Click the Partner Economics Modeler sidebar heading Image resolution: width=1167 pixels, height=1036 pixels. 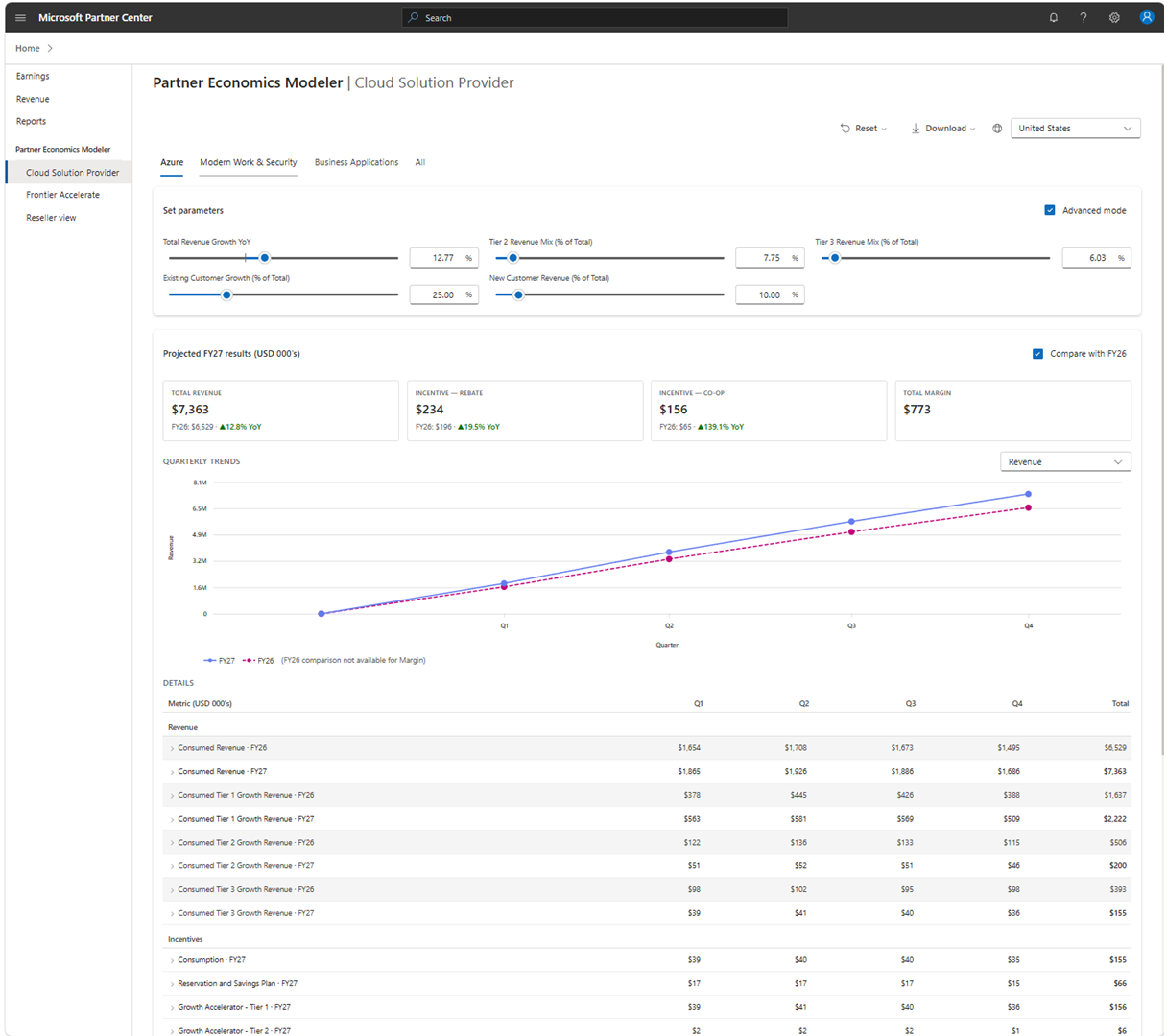63,150
